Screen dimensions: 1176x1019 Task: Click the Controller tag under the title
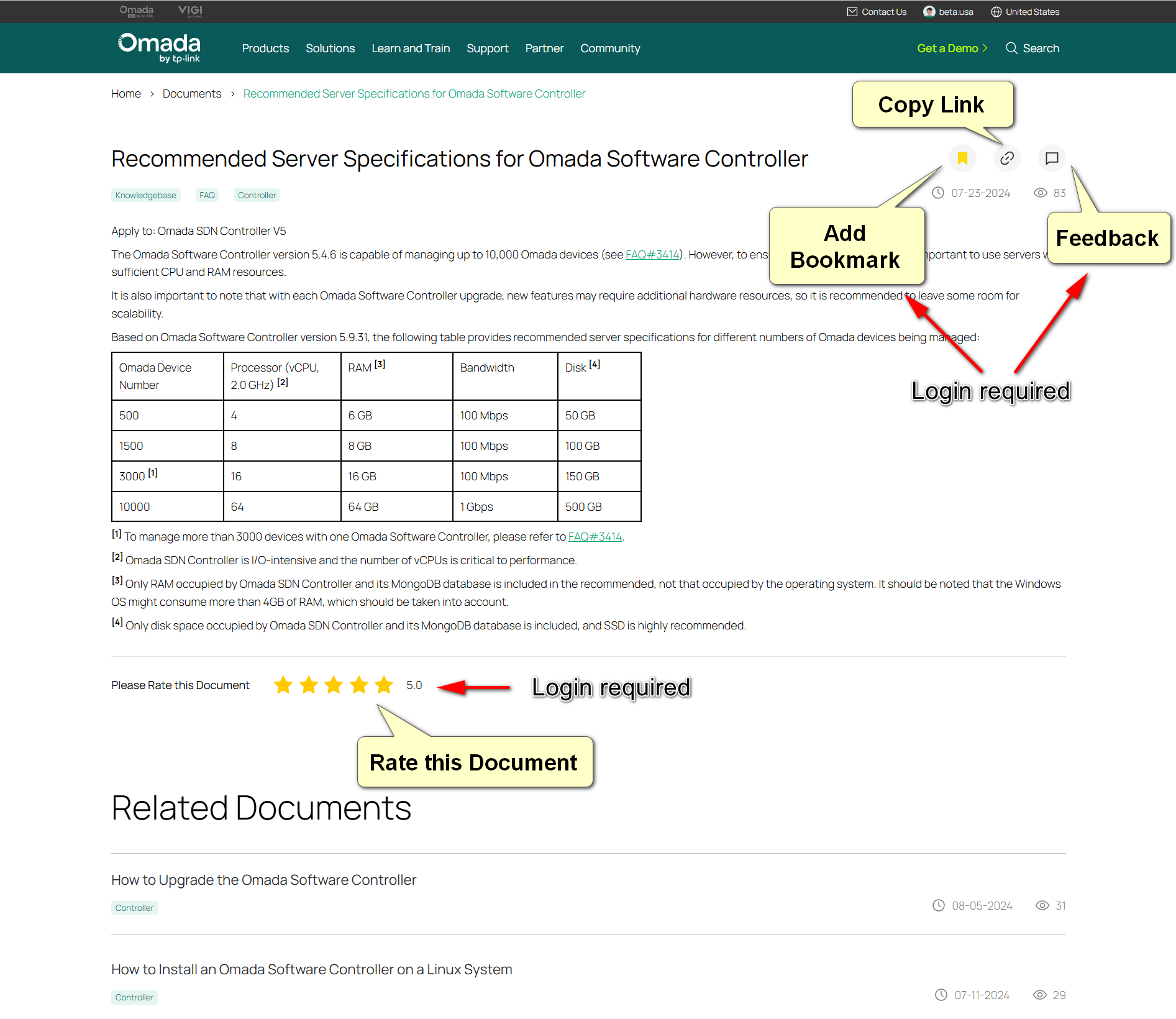257,195
